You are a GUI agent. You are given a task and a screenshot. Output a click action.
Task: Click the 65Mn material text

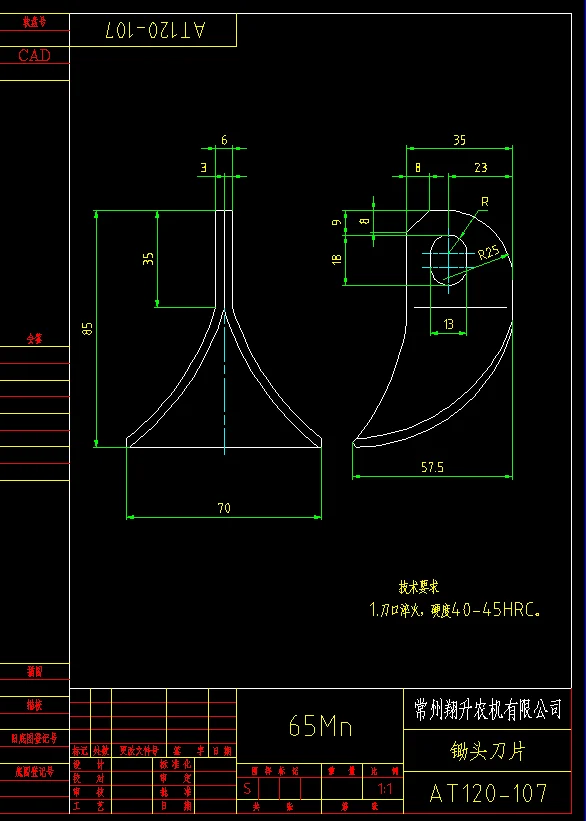[x=320, y=727]
